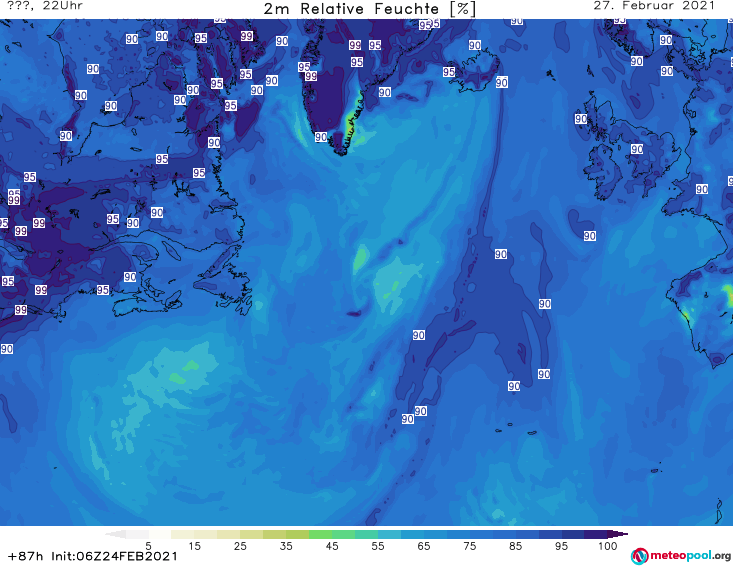The width and height of the screenshot is (733, 566).
Task: Click the '95' contour label on Iceland
Action: point(449,72)
